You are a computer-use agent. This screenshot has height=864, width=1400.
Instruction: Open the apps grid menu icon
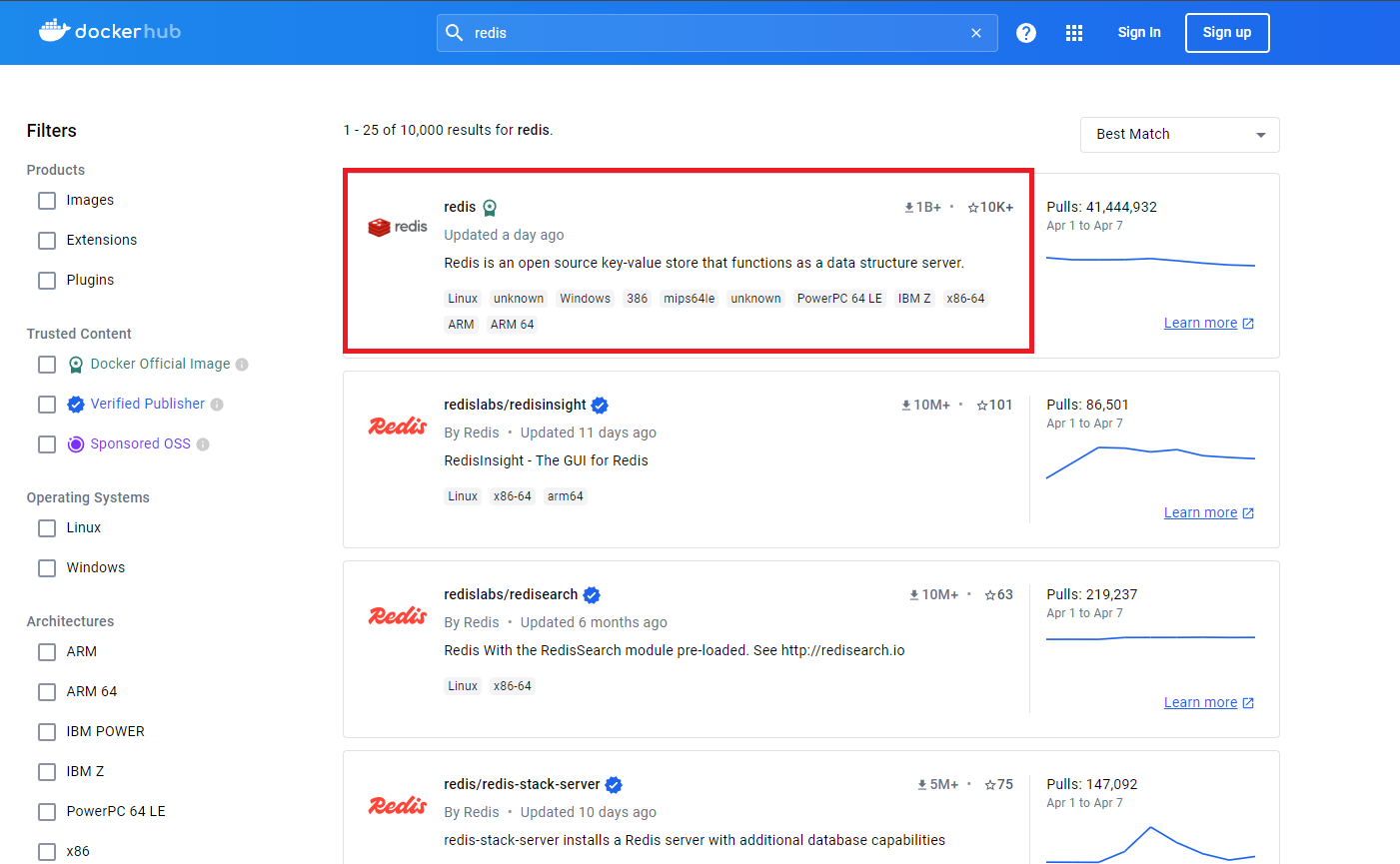tap(1074, 33)
